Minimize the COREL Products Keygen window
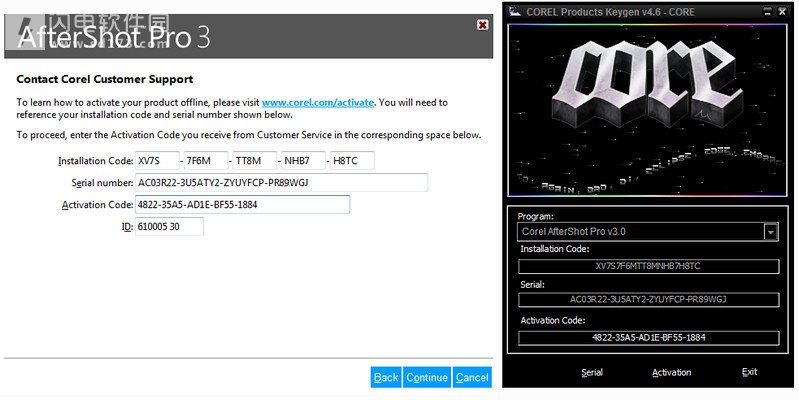 point(767,11)
